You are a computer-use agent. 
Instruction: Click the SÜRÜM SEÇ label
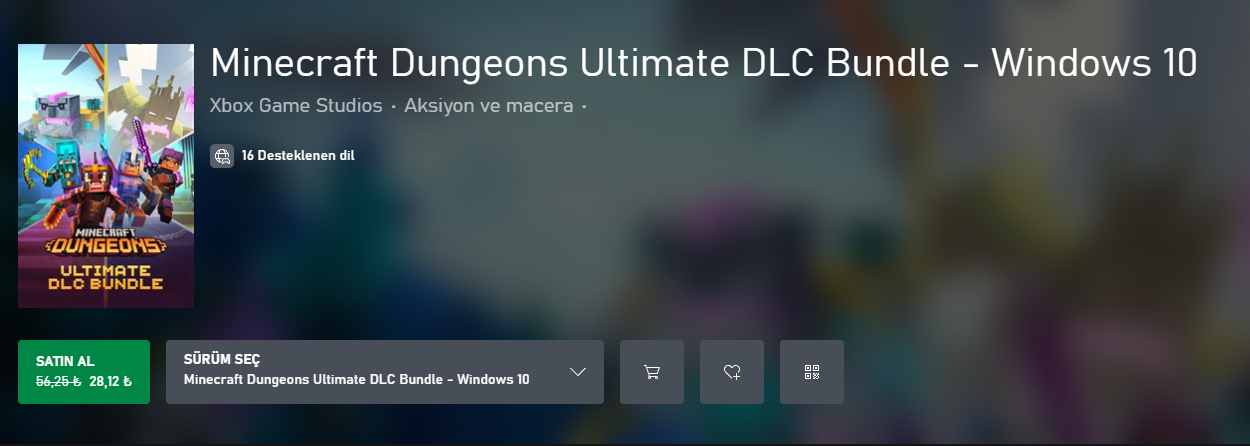[223, 359]
